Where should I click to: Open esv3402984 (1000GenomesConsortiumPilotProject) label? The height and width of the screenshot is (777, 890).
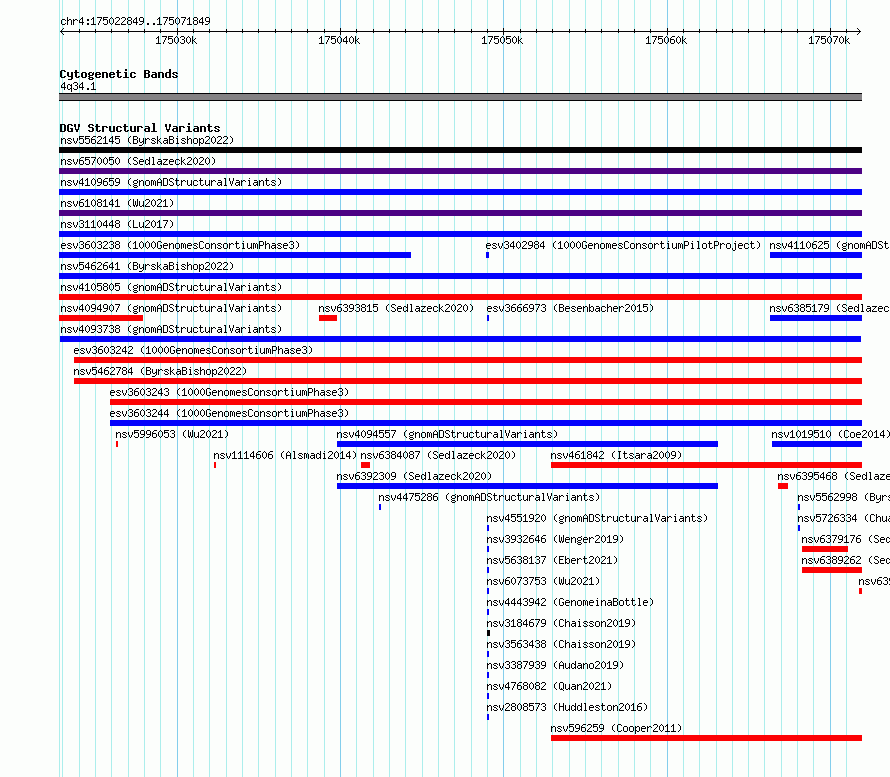pyautogui.click(x=623, y=245)
